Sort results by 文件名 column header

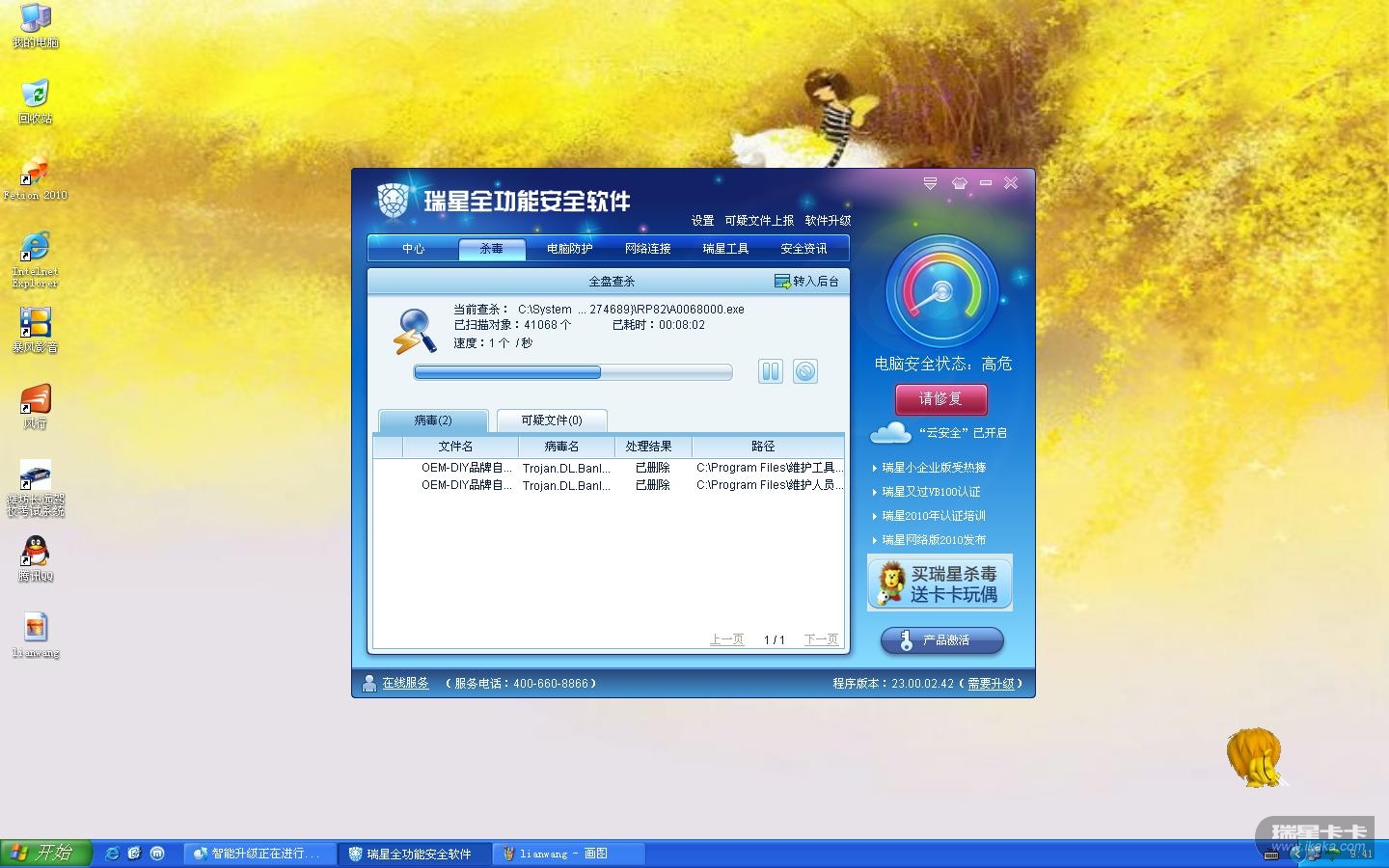pyautogui.click(x=460, y=447)
